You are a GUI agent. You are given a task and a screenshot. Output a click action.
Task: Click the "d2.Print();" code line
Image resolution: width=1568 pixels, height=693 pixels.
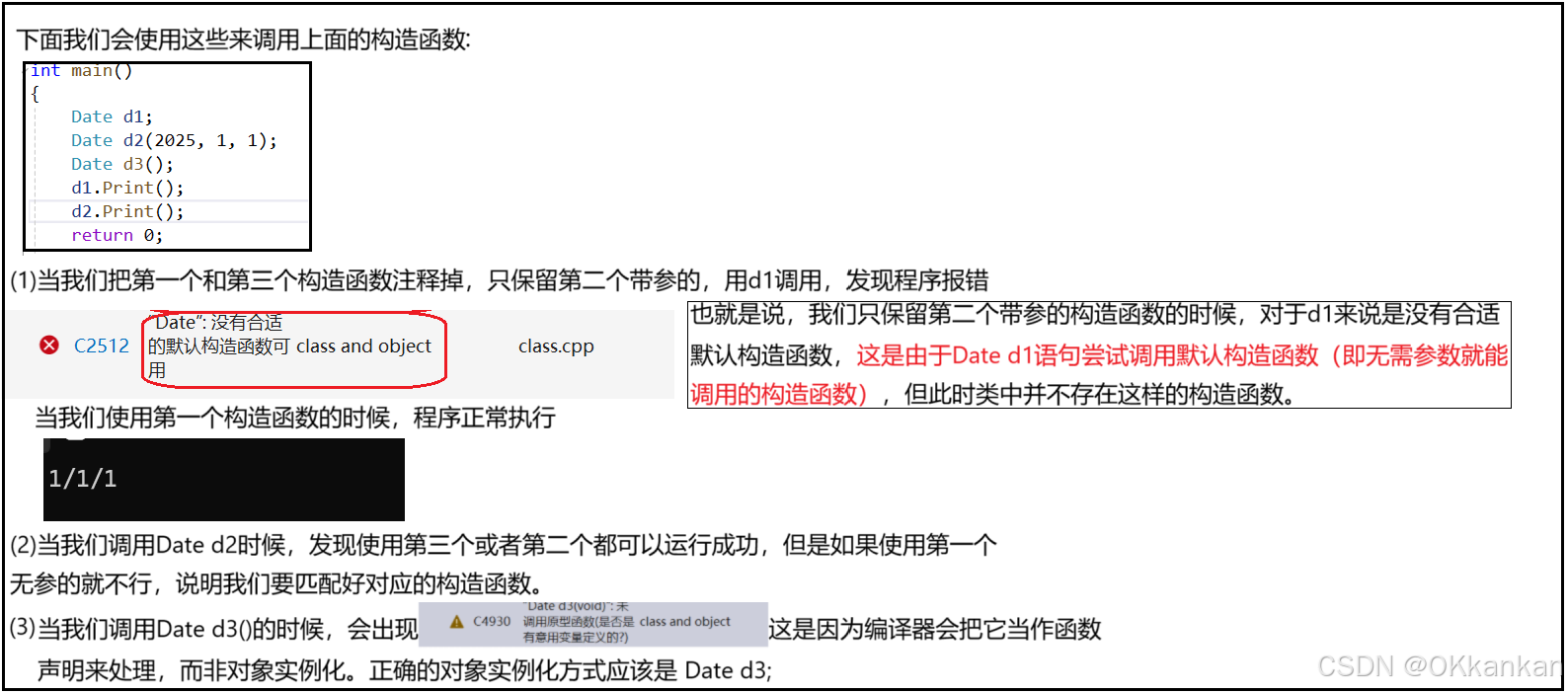127,211
